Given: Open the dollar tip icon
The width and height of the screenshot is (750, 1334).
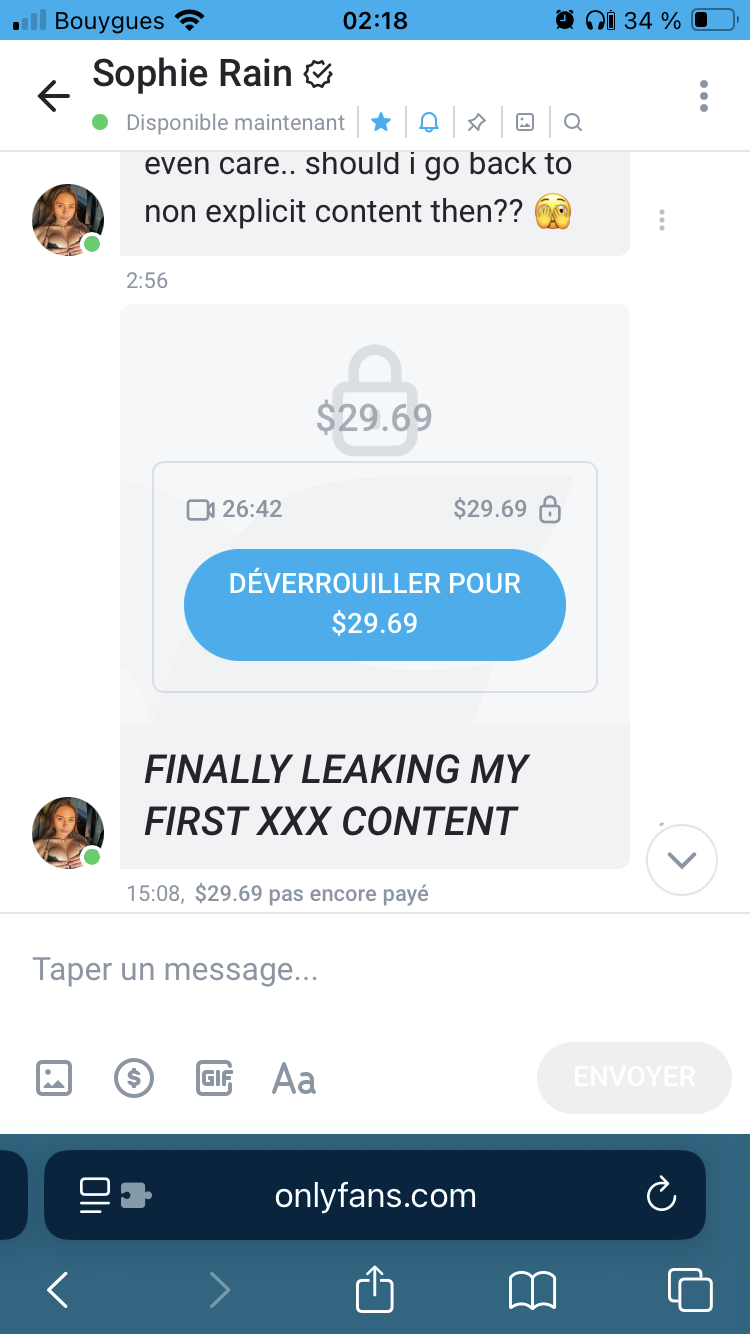Looking at the screenshot, I should 134,1078.
